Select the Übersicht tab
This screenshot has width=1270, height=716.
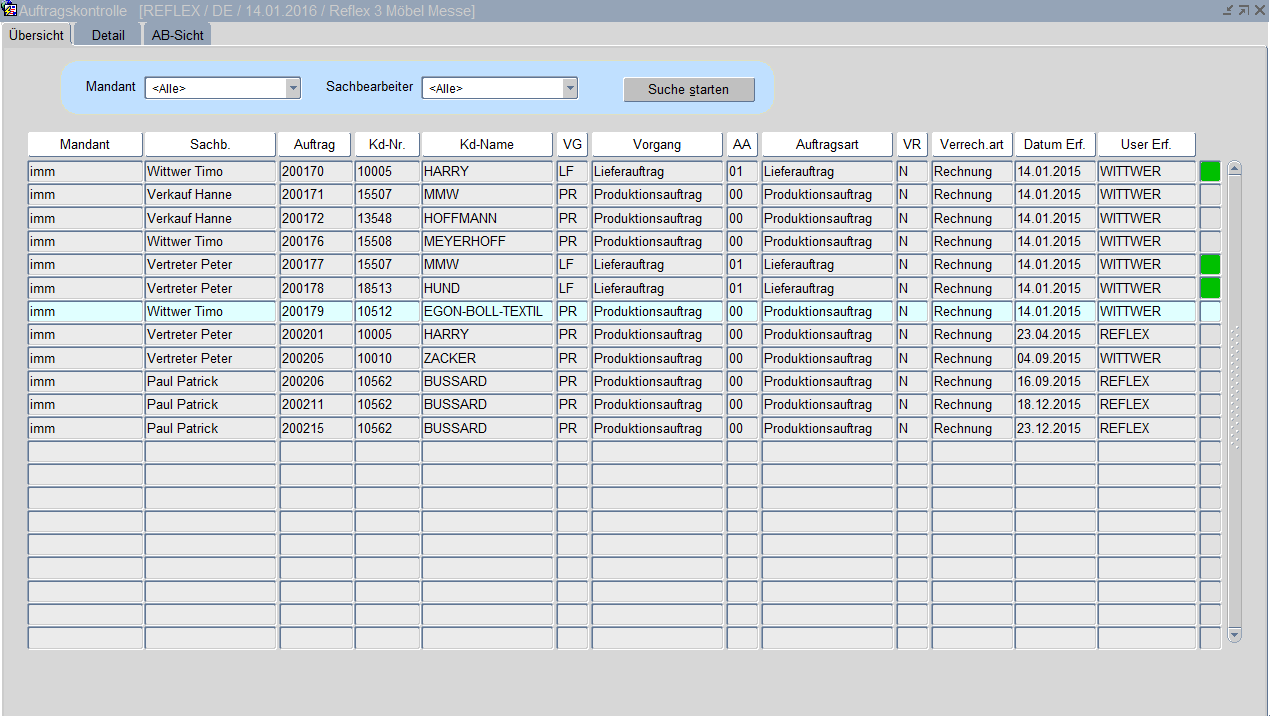pyautogui.click(x=36, y=35)
